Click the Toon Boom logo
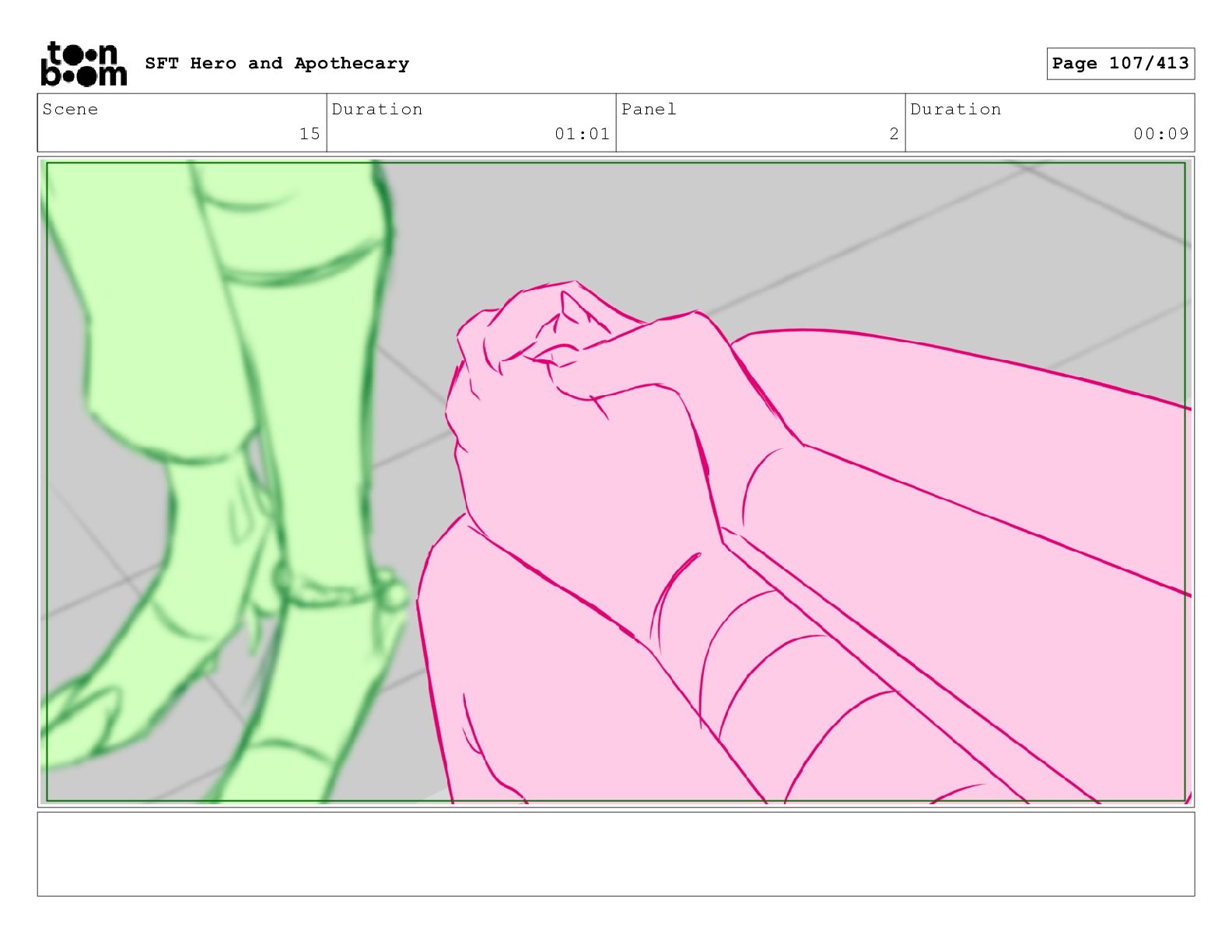 point(83,63)
